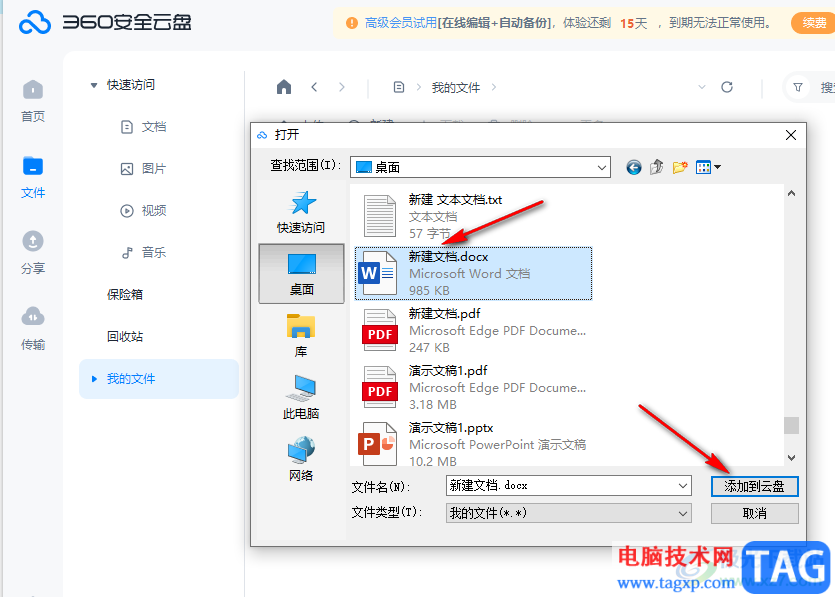The height and width of the screenshot is (597, 835).
Task: Open the 回收站 recycle bin
Action: click(125, 337)
